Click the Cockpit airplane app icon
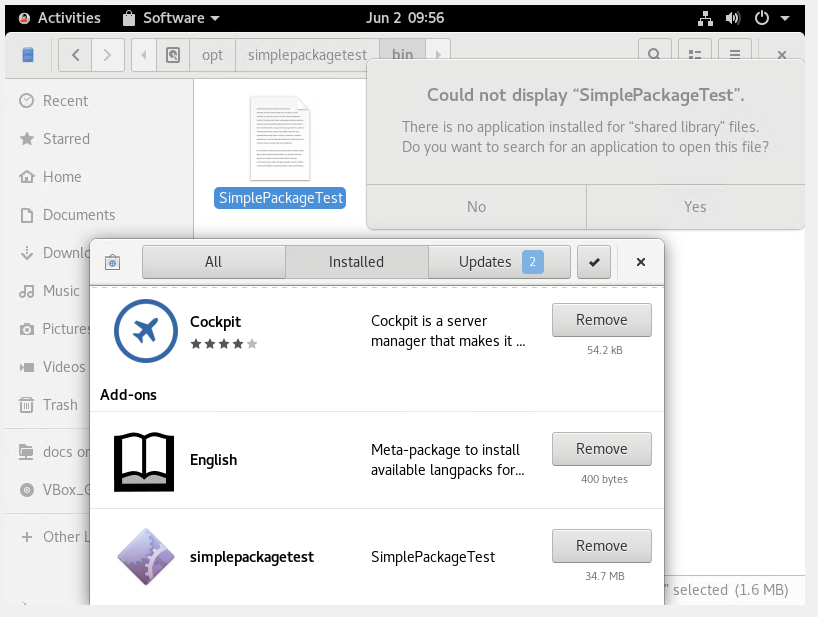Screen dimensions: 818x617 point(145,331)
